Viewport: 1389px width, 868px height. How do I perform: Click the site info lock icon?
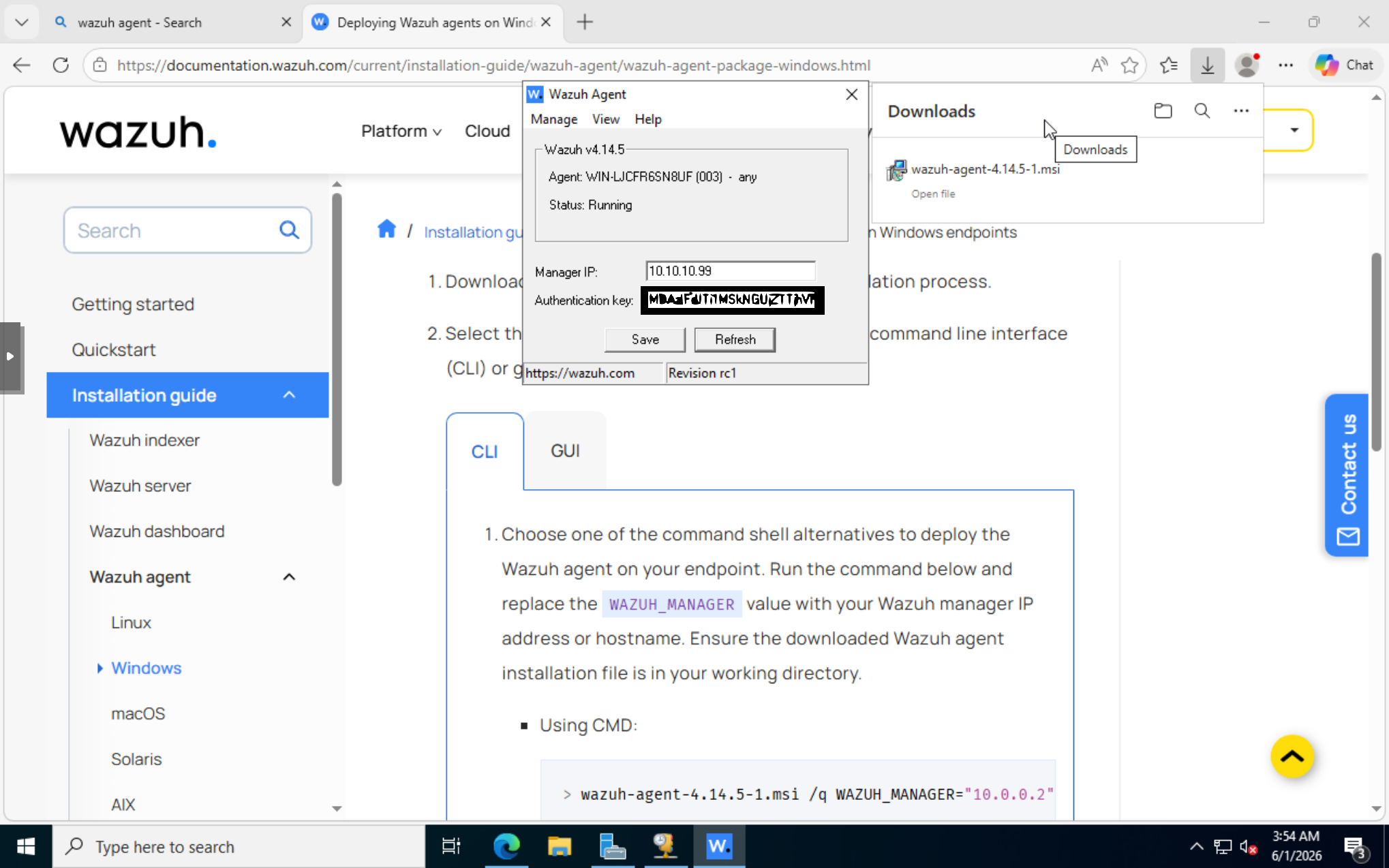pos(100,65)
